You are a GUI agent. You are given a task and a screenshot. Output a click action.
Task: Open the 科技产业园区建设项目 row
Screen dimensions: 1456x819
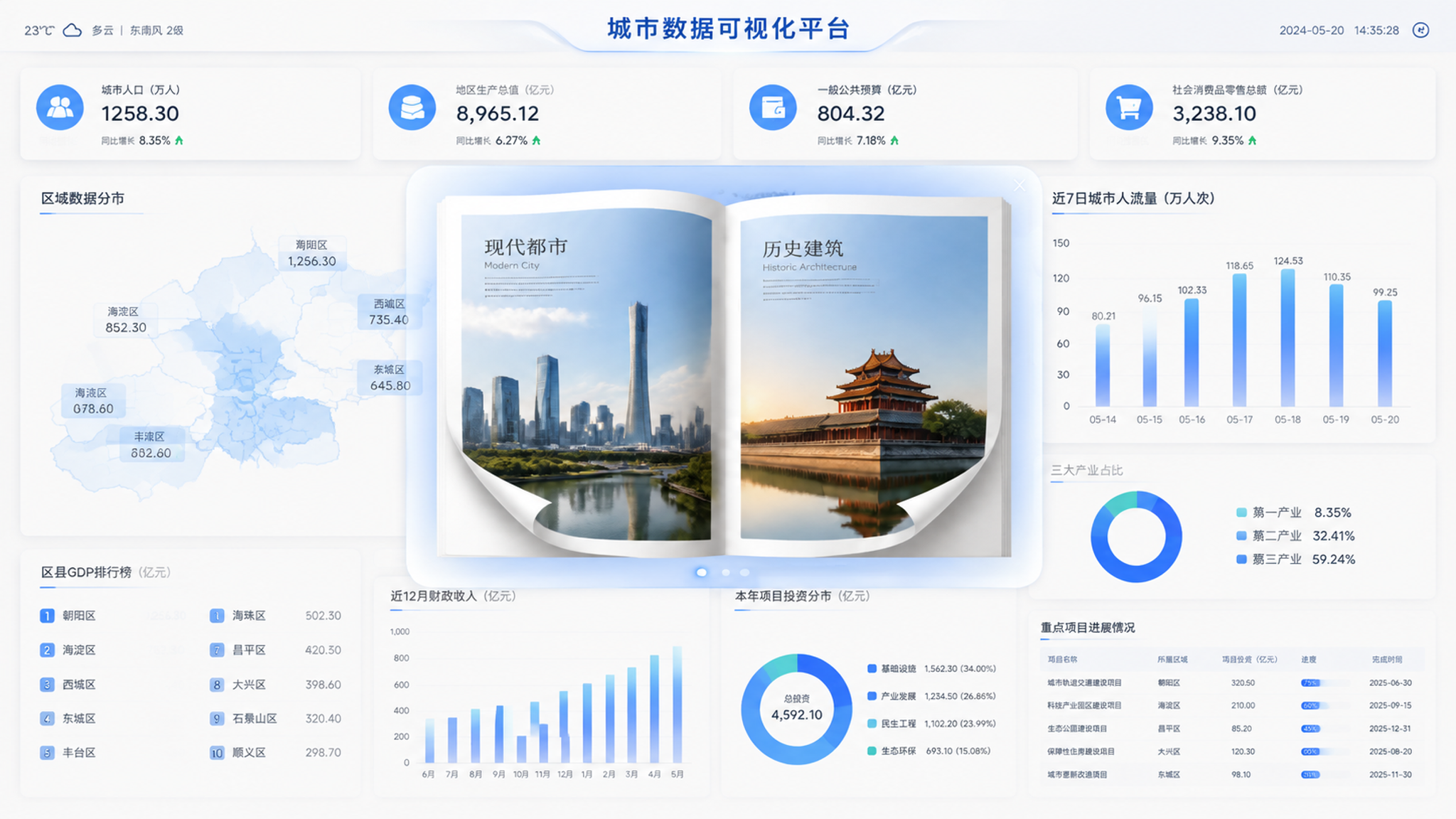pos(1232,705)
